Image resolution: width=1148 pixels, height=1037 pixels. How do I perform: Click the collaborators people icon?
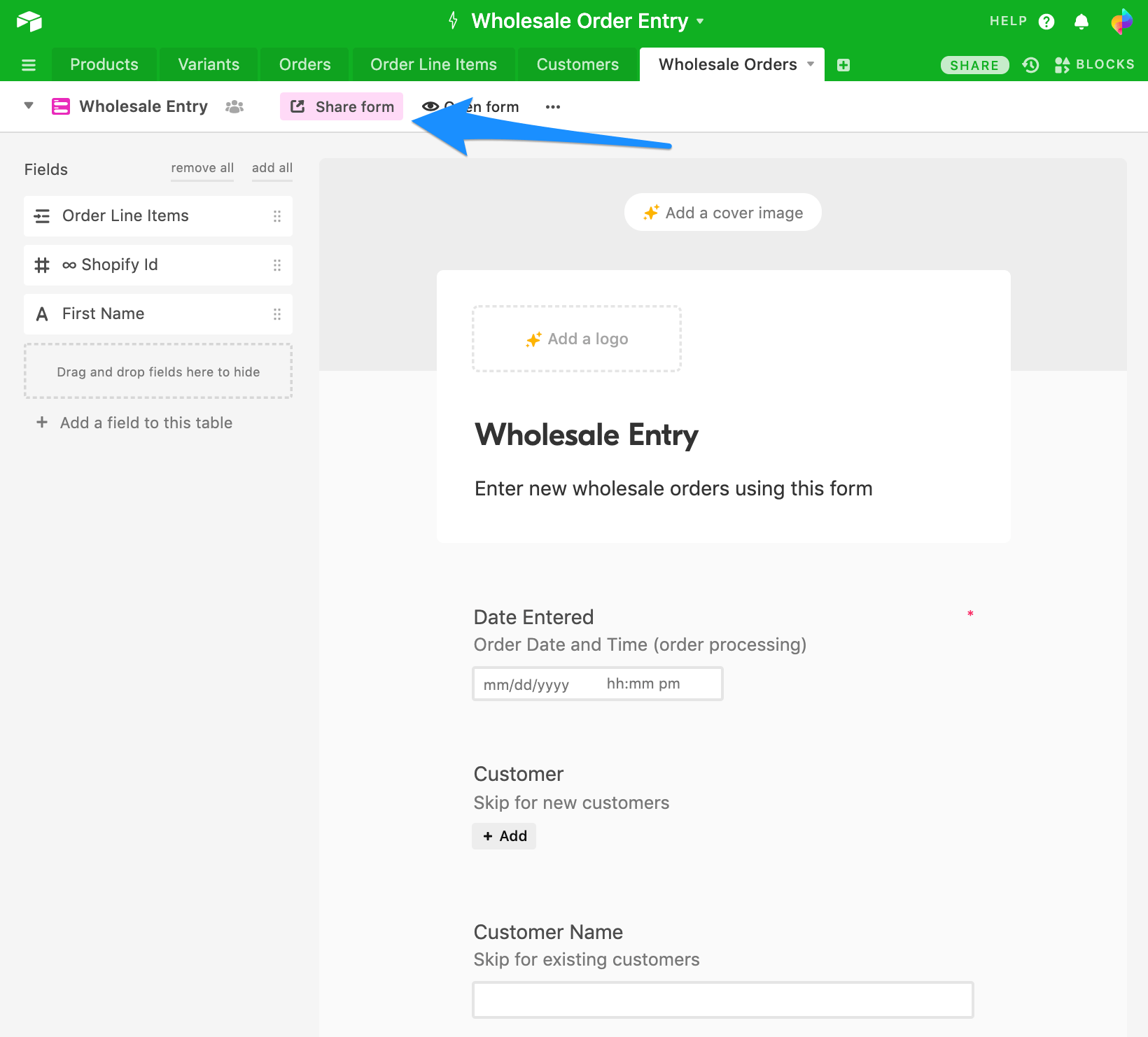[x=234, y=107]
